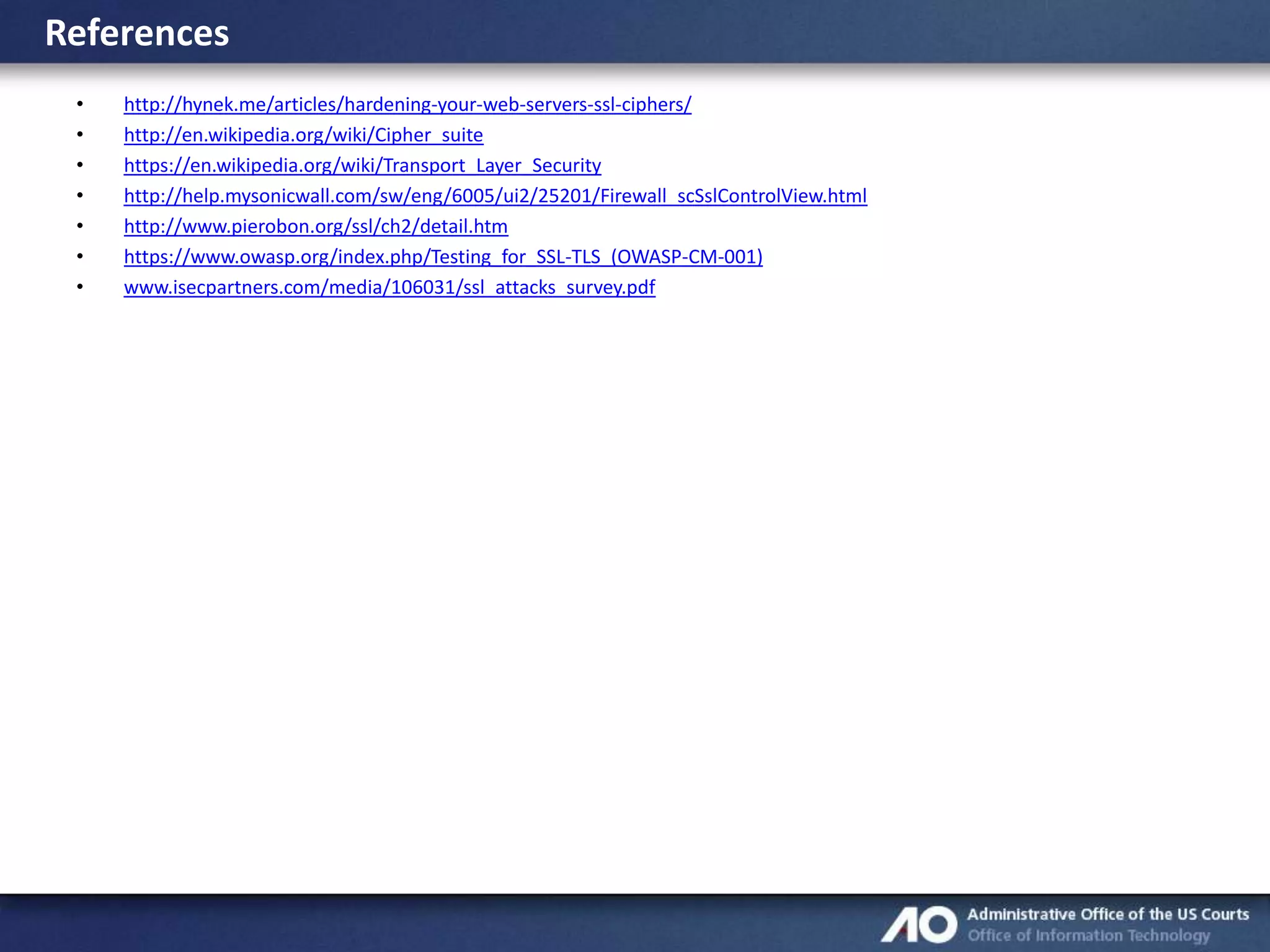This screenshot has height=952, width=1270.
Task: Open the Wikipedia Cipher_suite link
Action: pyautogui.click(x=303, y=134)
